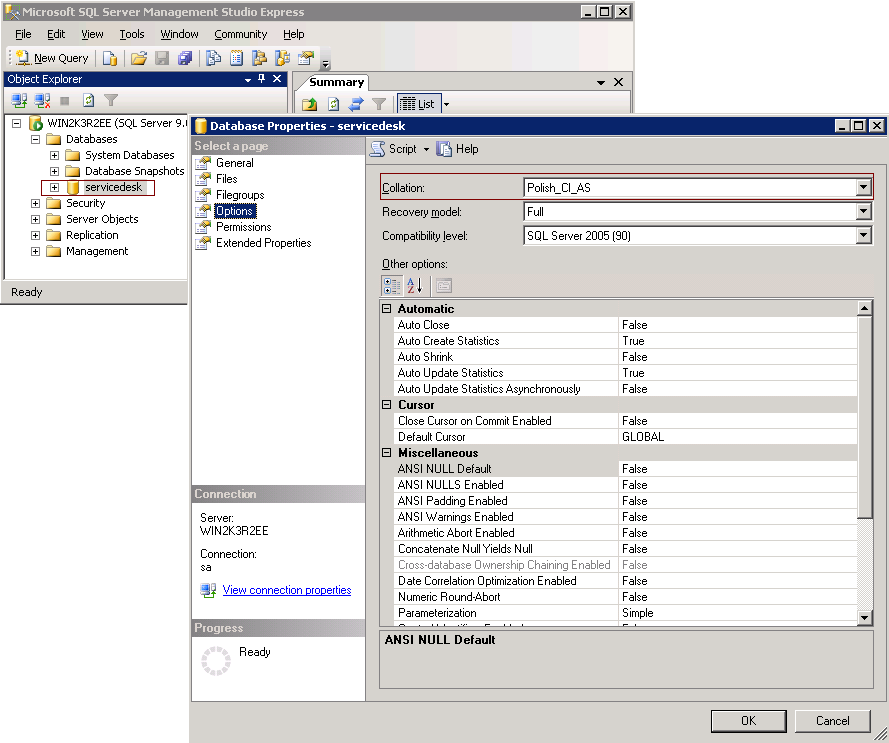
Task: Open the Window menu
Action: point(179,34)
